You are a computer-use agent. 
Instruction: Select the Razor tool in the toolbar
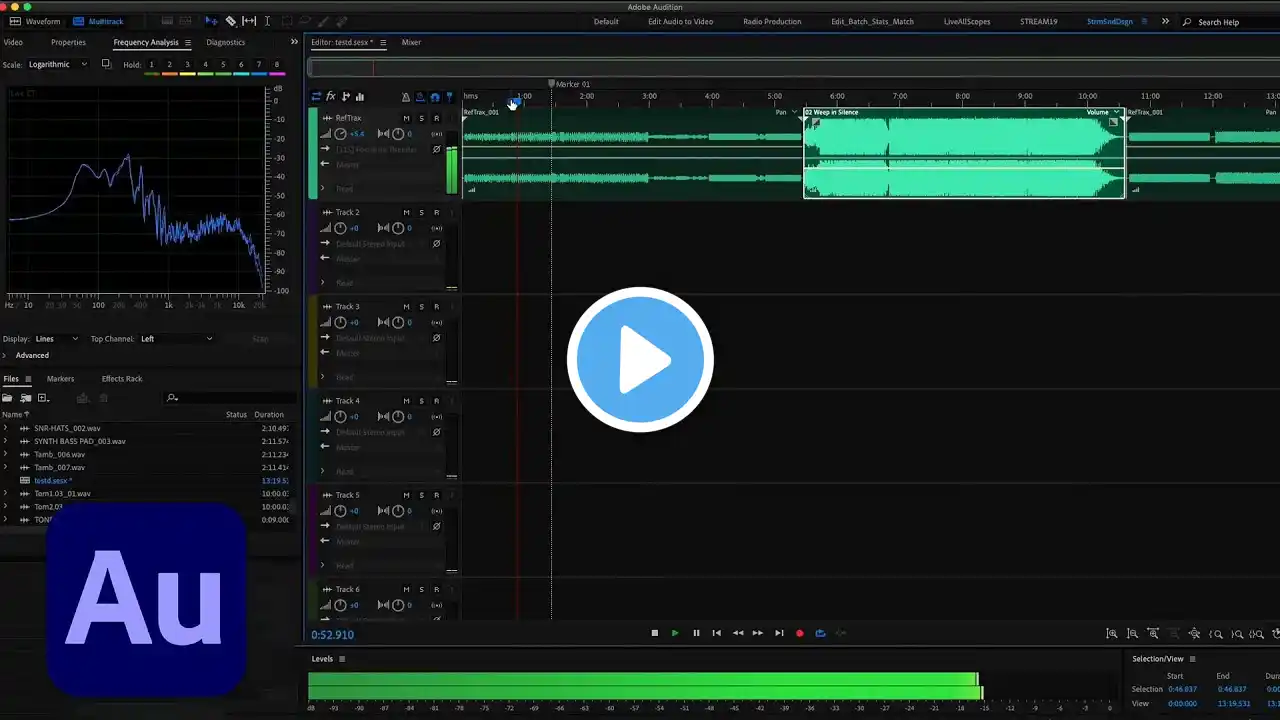pyautogui.click(x=230, y=21)
